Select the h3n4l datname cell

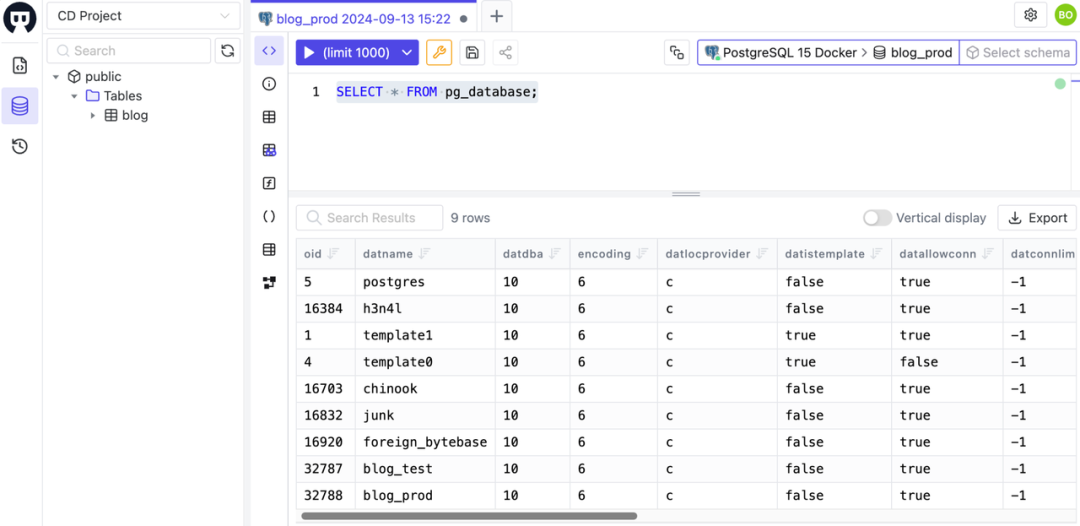[x=425, y=309]
